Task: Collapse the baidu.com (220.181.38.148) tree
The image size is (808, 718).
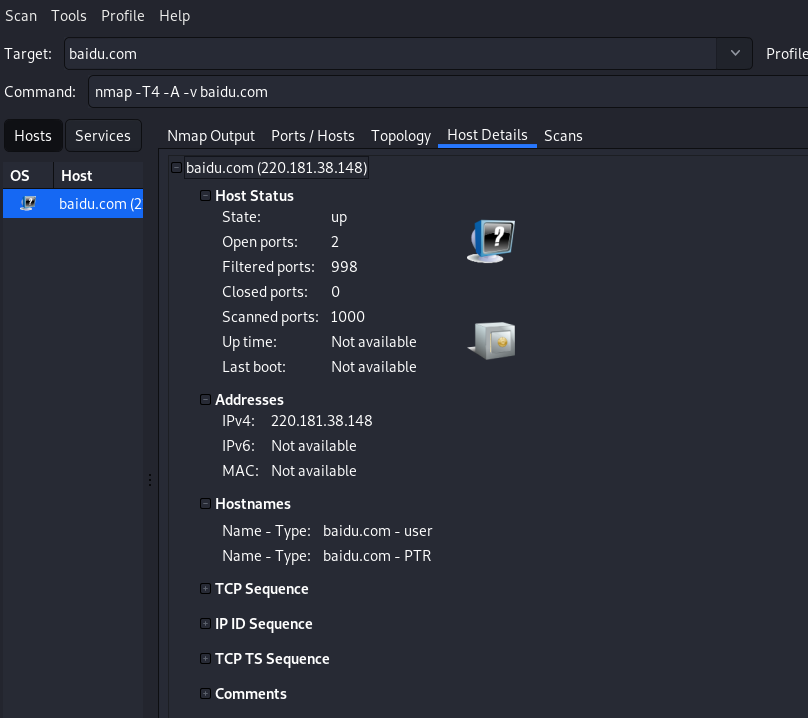Action: (176, 168)
